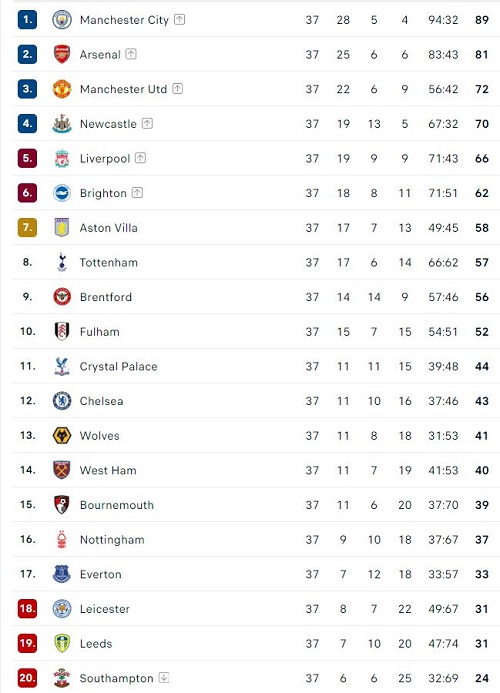Screen dimensions: 500x693
Task: Click the Tottenham cockerel logo
Action: coord(62,262)
